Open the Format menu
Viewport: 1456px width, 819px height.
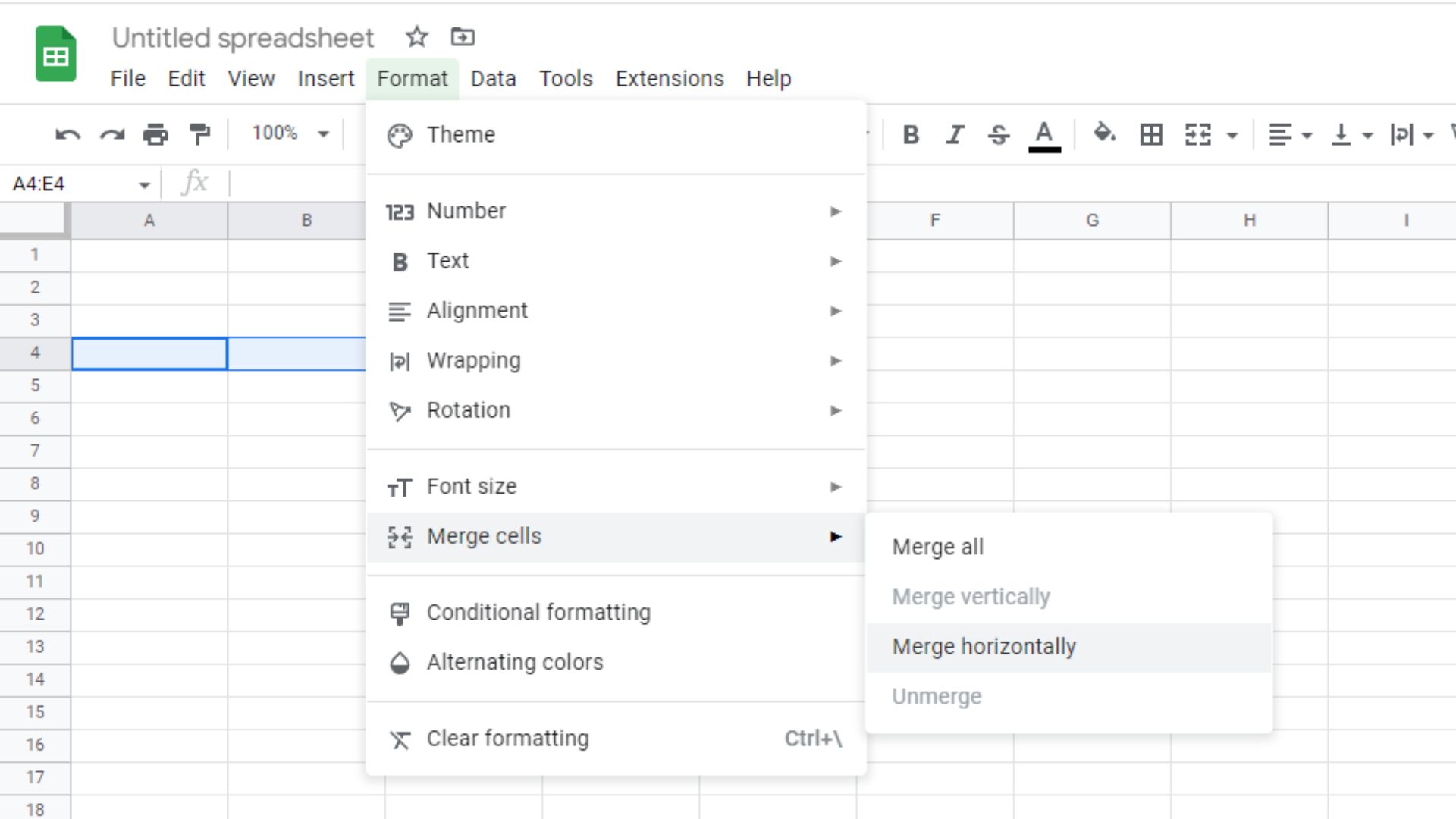point(412,78)
